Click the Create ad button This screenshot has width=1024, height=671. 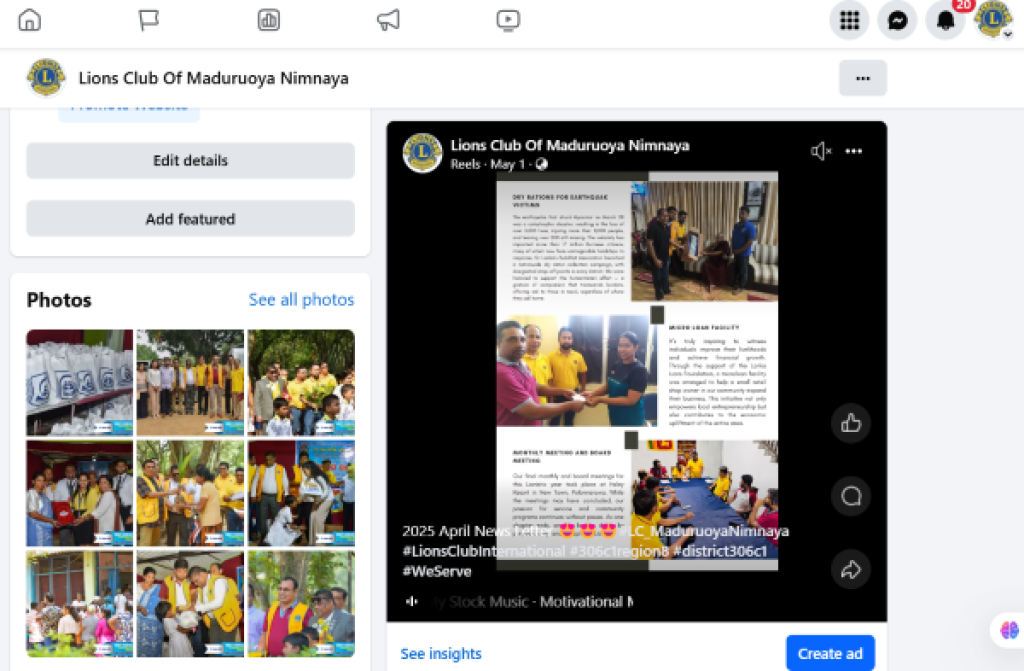pos(830,653)
